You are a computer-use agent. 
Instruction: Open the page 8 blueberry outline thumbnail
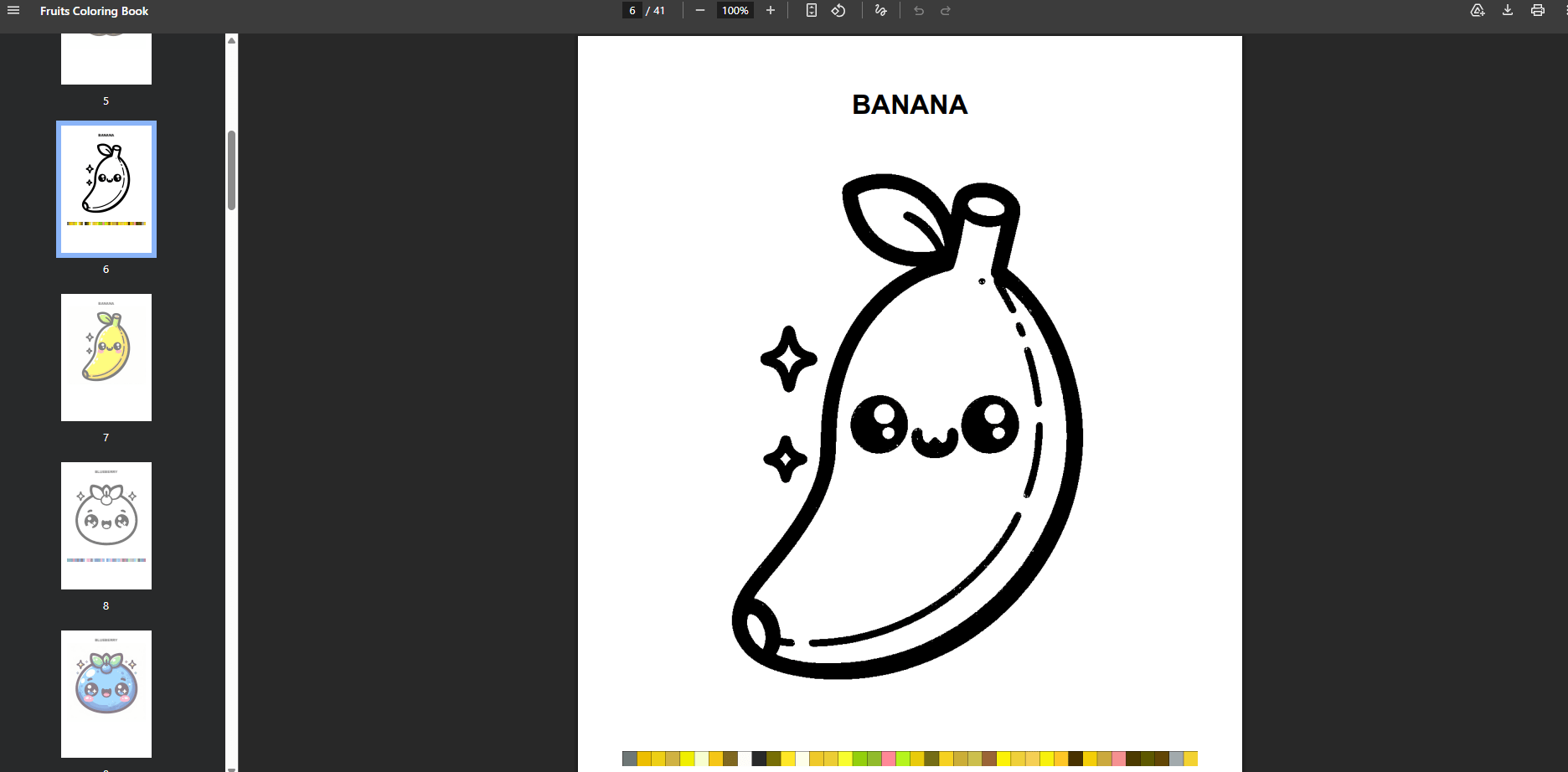(x=106, y=526)
